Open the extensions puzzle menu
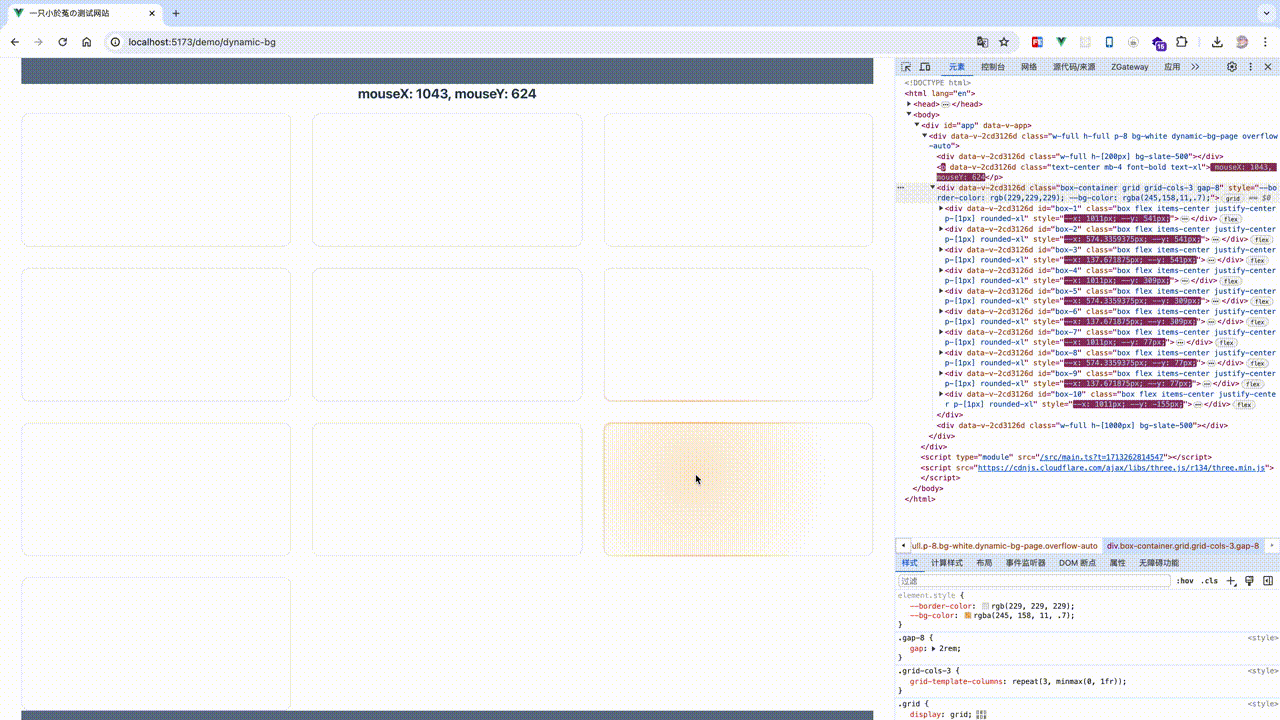1280x720 pixels. point(1182,42)
